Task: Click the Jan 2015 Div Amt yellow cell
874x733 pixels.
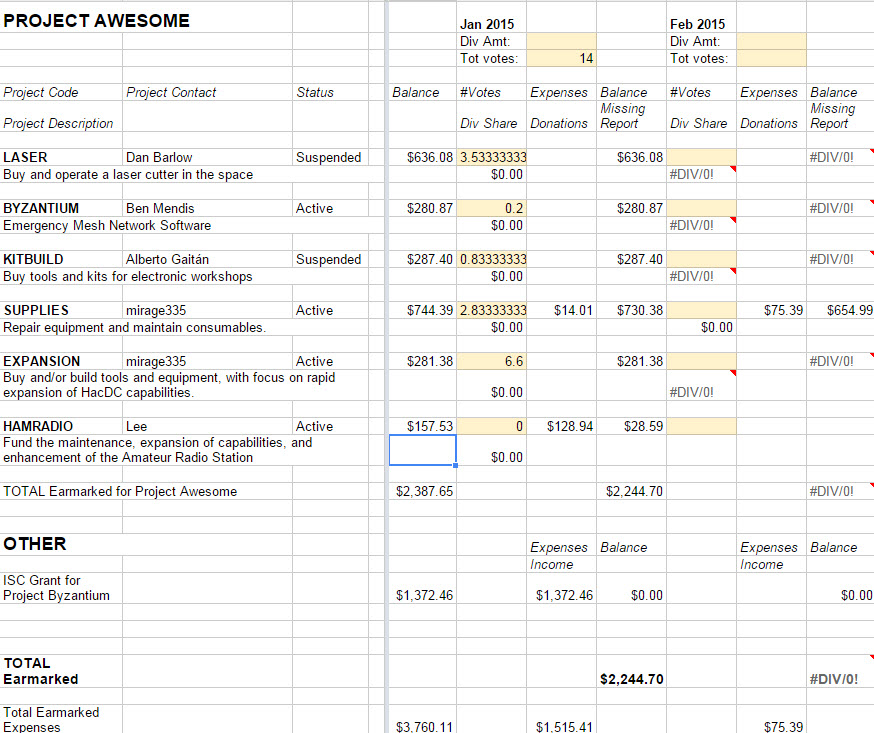Action: pyautogui.click(x=561, y=42)
